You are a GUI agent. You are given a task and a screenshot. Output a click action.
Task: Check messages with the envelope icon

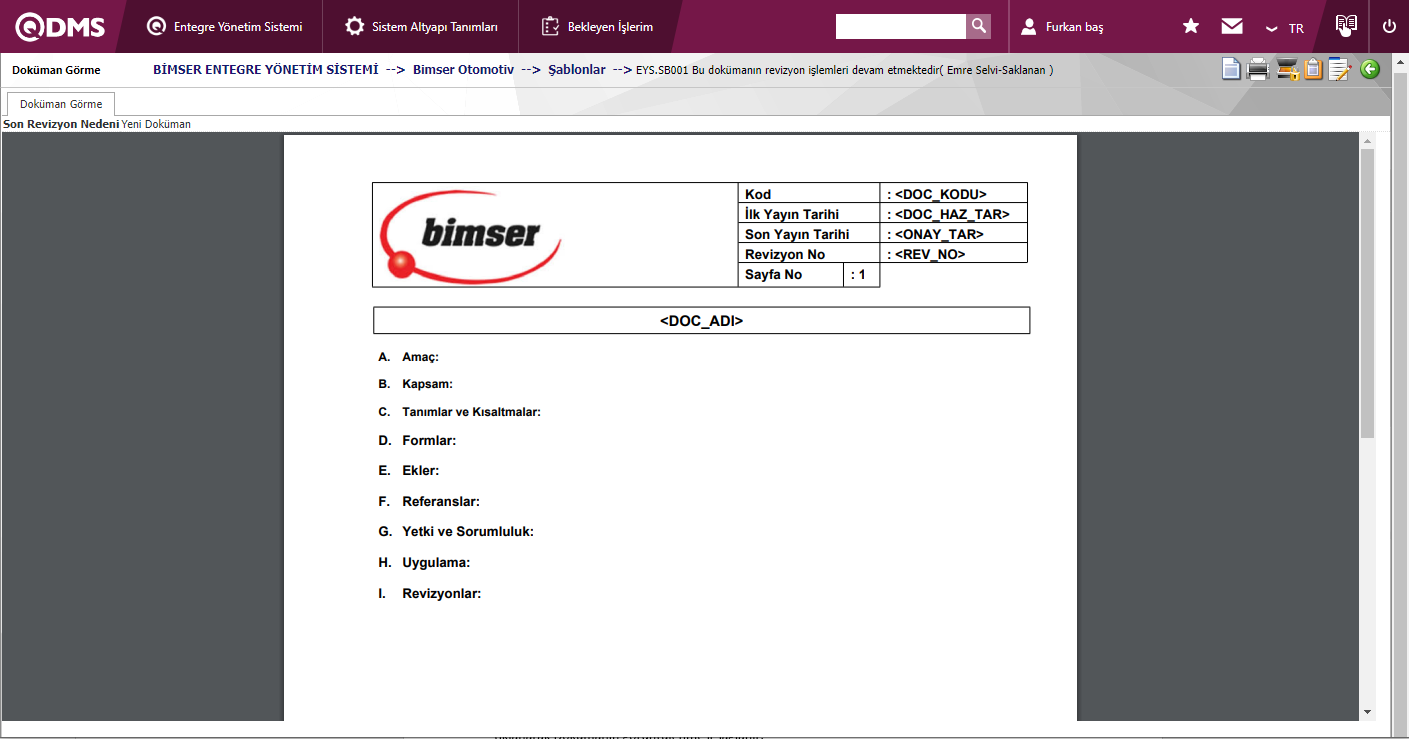(1231, 27)
